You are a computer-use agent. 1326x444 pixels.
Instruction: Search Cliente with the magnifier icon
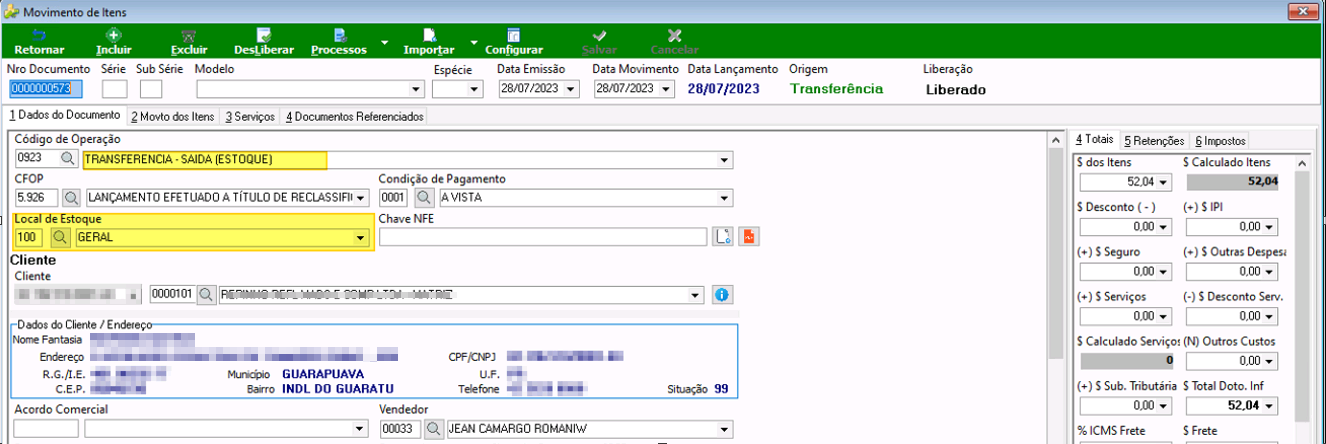pos(206,295)
